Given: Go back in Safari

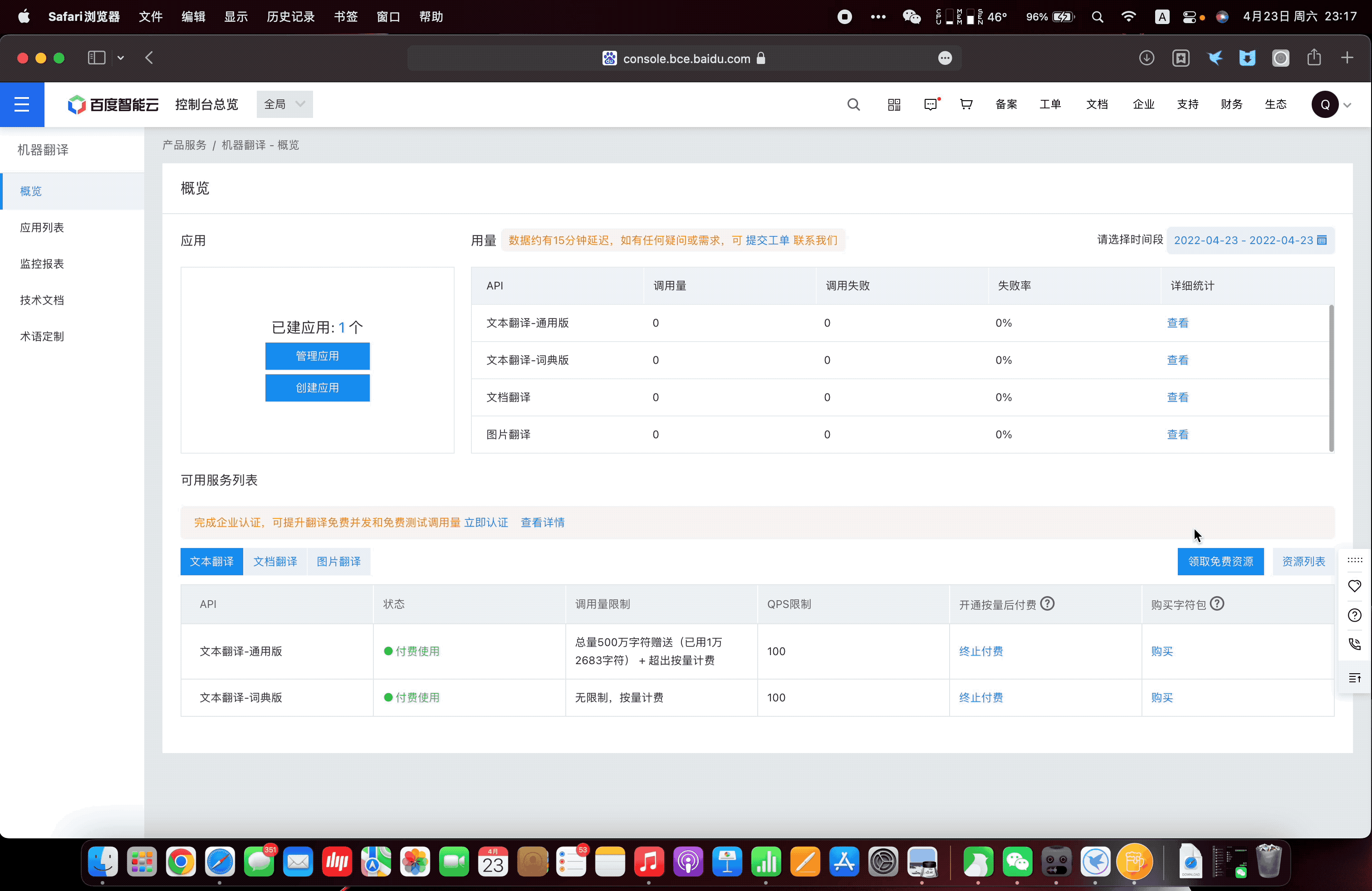Looking at the screenshot, I should pyautogui.click(x=149, y=58).
